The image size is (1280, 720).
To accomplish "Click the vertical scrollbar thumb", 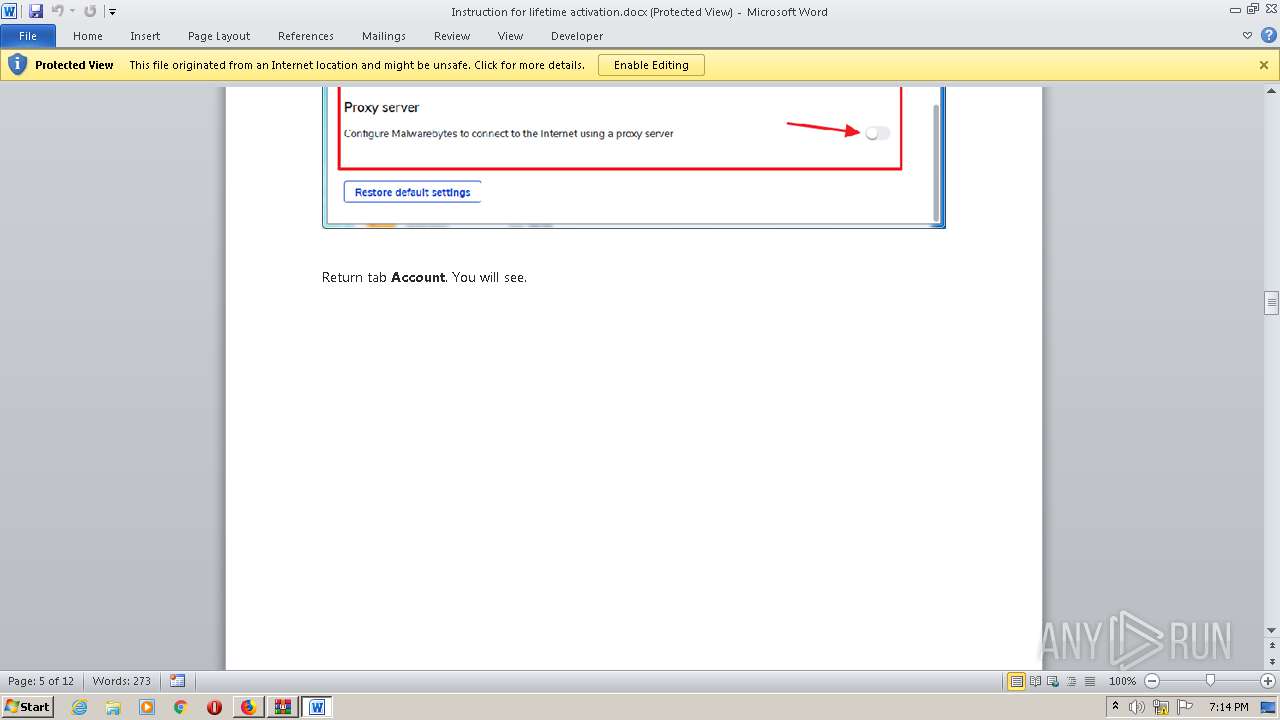I will [x=1271, y=303].
